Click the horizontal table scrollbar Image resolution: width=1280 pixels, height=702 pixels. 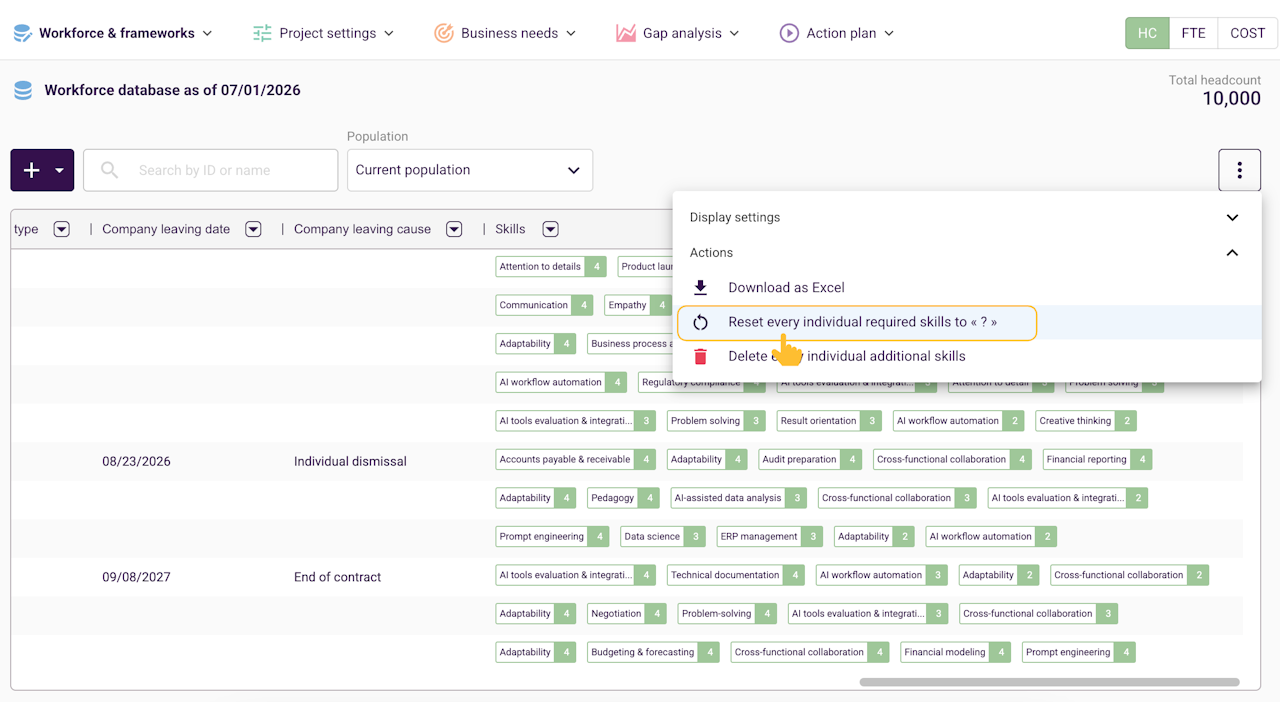tap(1049, 682)
